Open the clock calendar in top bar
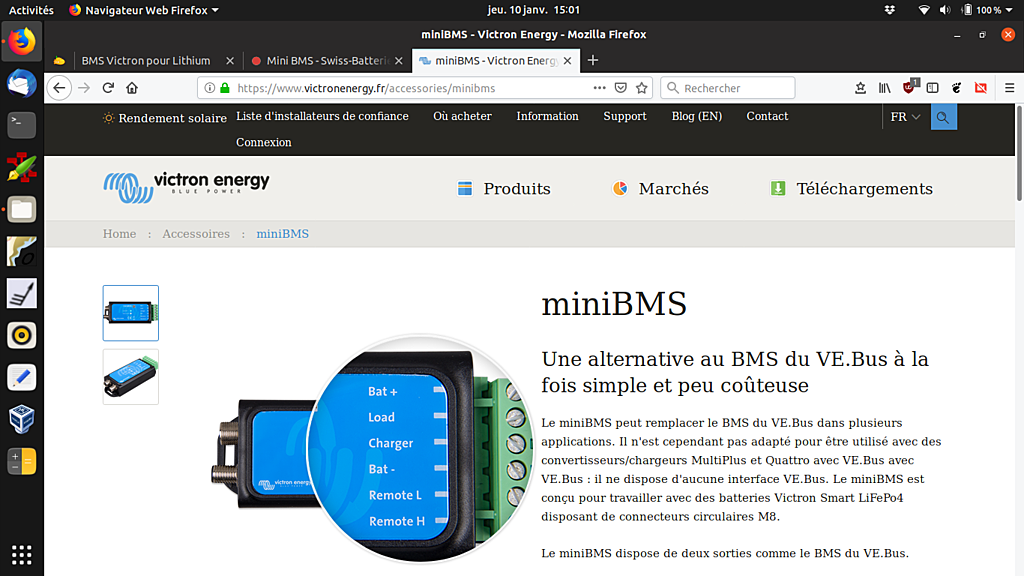The height and width of the screenshot is (576, 1024). pyautogui.click(x=534, y=10)
